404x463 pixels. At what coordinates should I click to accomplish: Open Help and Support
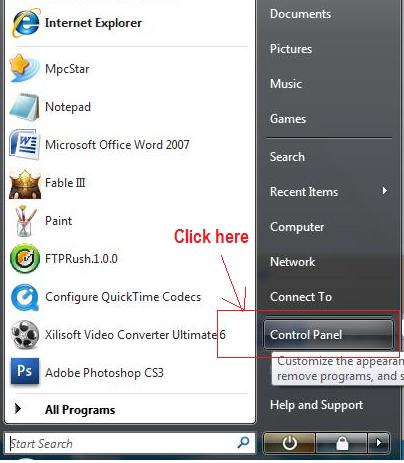pyautogui.click(x=316, y=405)
